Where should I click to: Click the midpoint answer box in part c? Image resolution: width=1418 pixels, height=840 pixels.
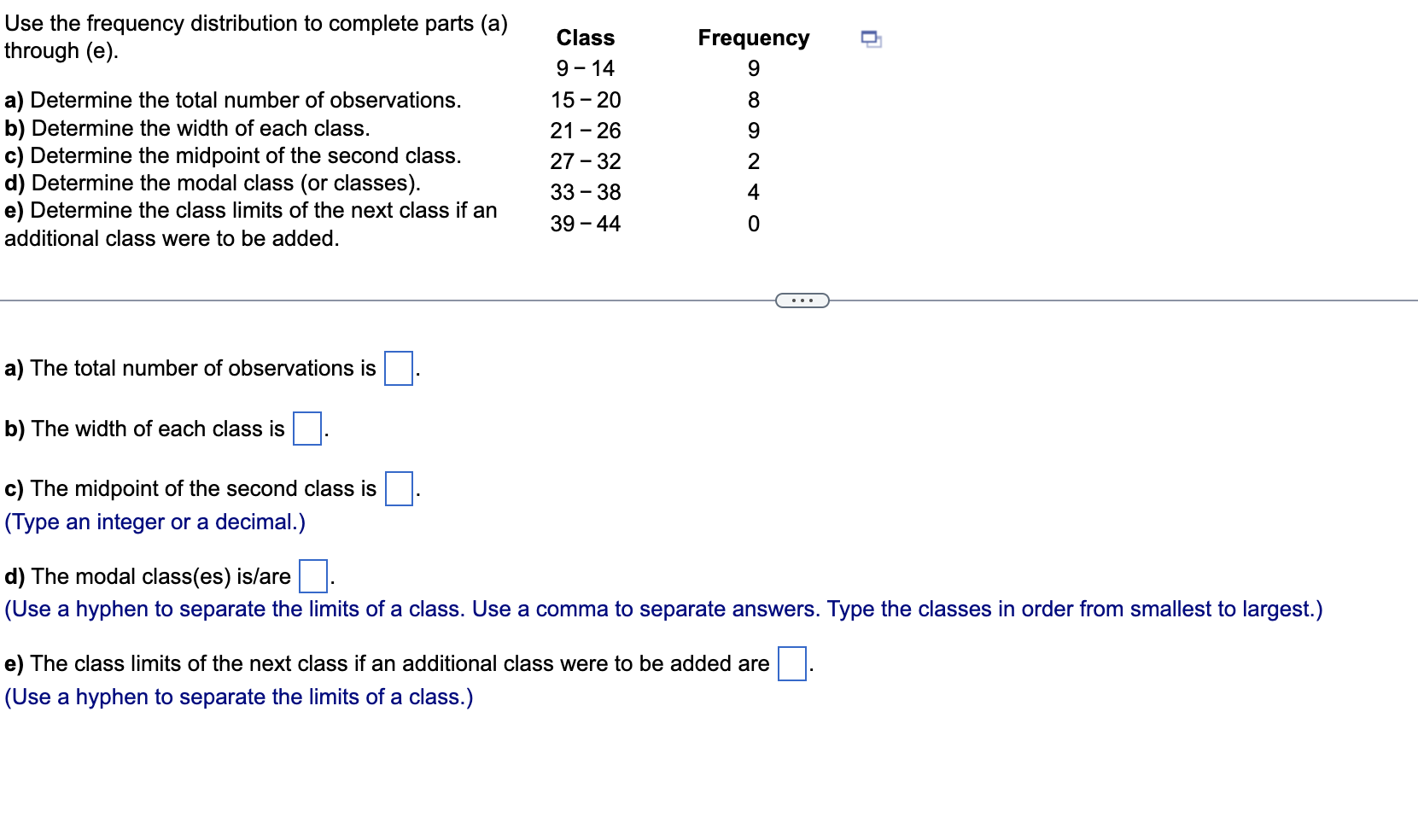coord(397,490)
